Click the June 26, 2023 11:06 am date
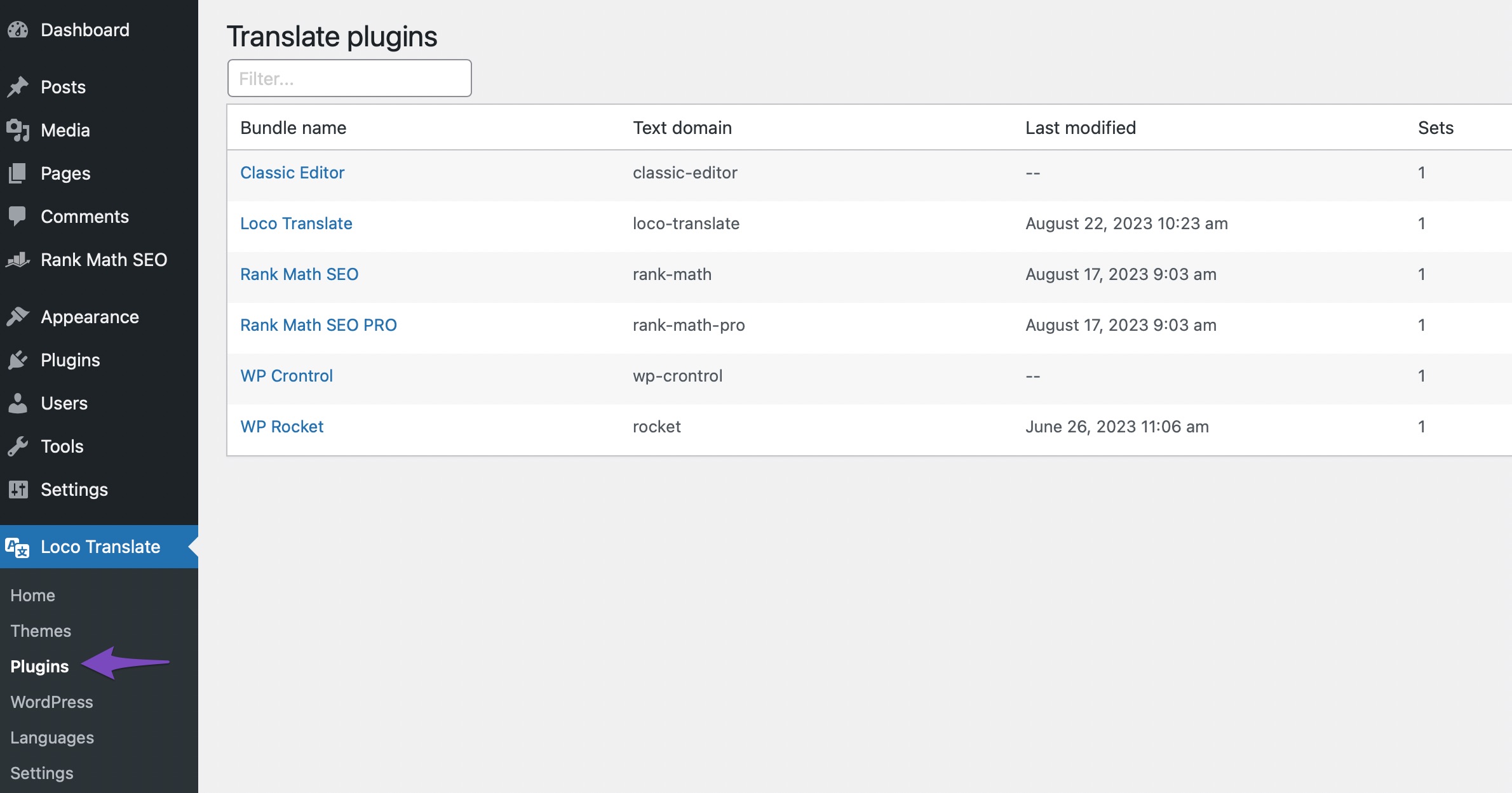The height and width of the screenshot is (793, 1512). (x=1117, y=427)
